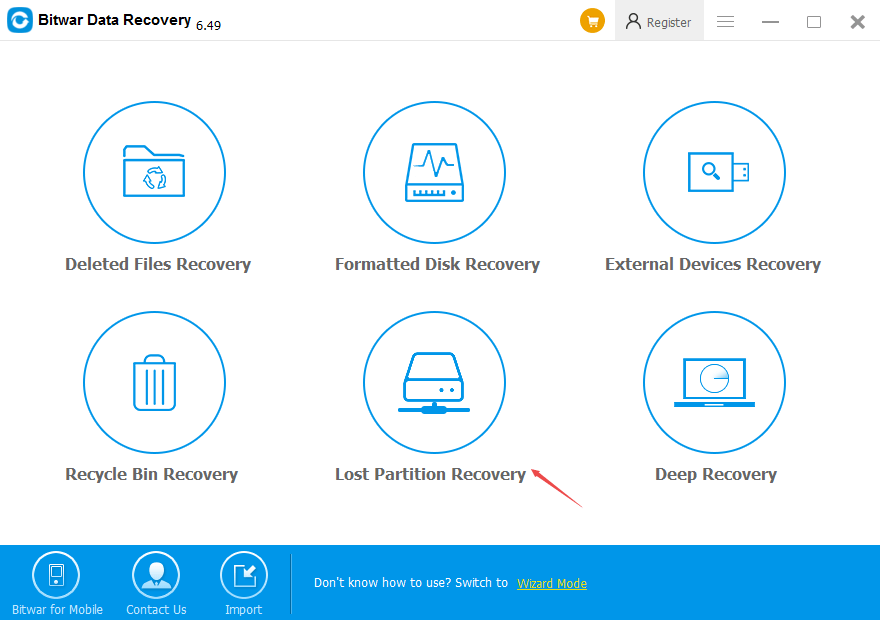Select the Formatted Disk Recovery drive icon

coord(434,172)
